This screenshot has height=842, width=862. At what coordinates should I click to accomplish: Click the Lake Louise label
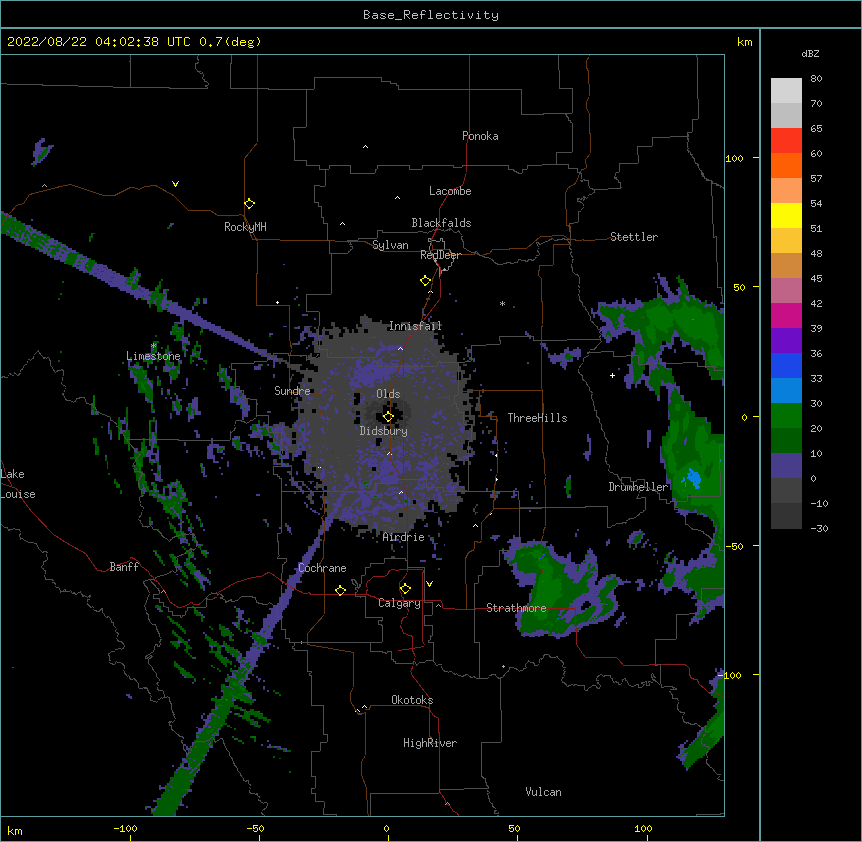17,484
